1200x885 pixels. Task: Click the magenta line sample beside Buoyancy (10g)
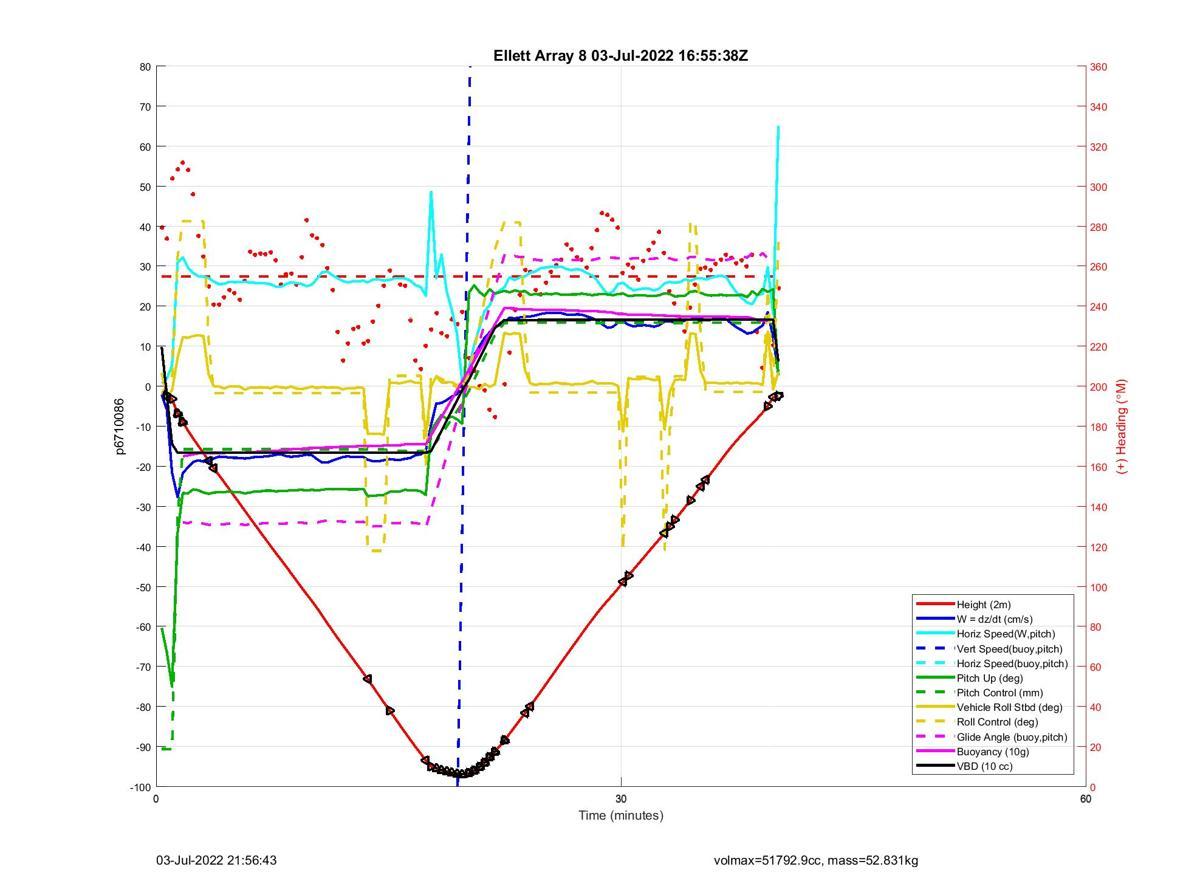pyautogui.click(x=934, y=752)
